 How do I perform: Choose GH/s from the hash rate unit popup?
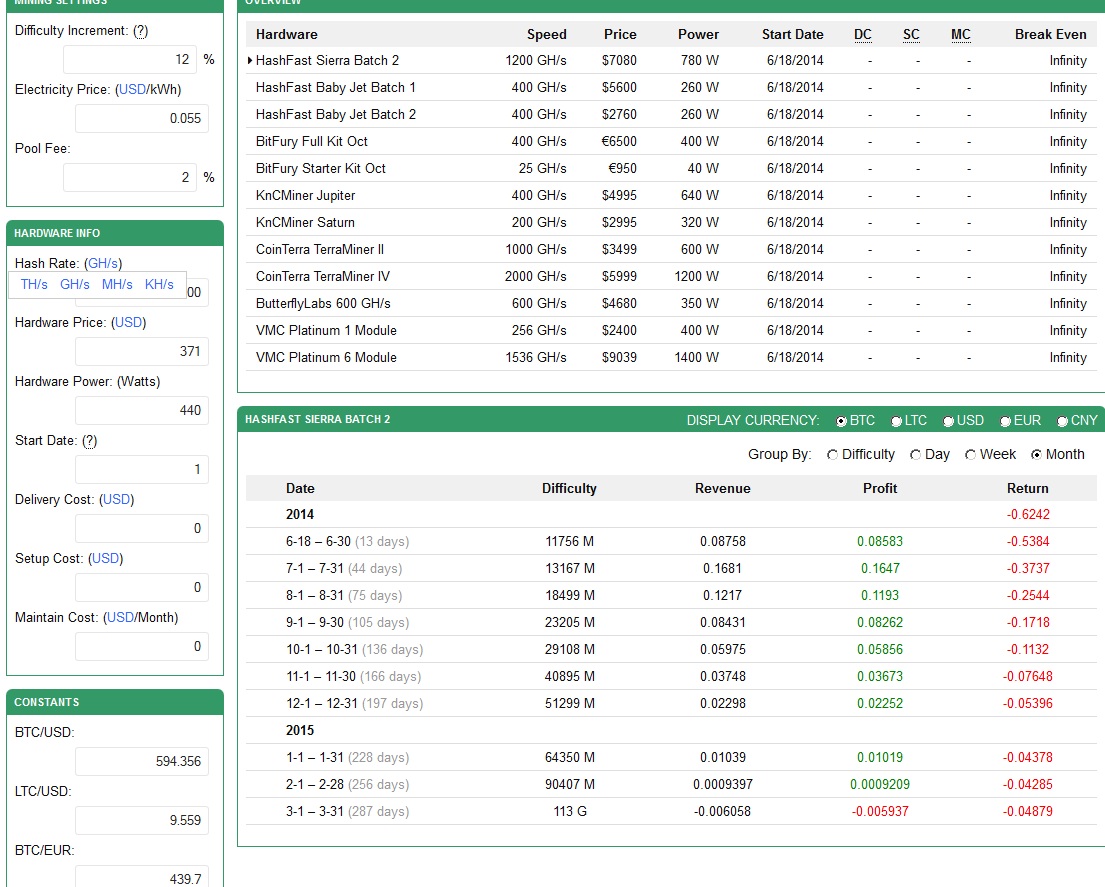point(75,285)
